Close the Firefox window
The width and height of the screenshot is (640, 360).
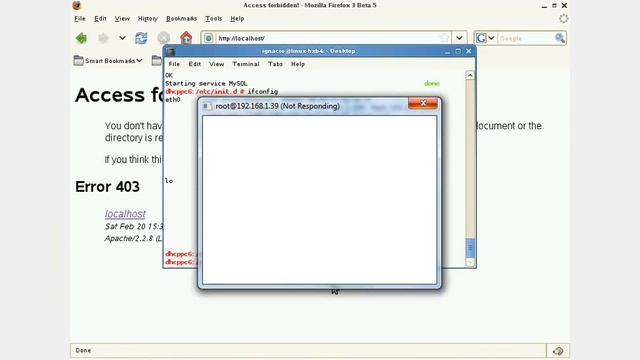coord(564,5)
